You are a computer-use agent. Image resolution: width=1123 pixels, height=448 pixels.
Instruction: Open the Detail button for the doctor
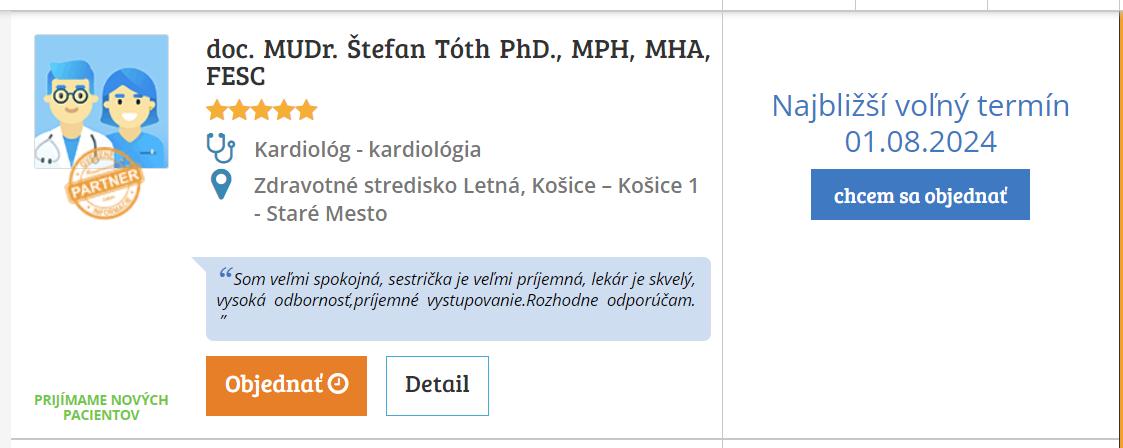tap(437, 385)
